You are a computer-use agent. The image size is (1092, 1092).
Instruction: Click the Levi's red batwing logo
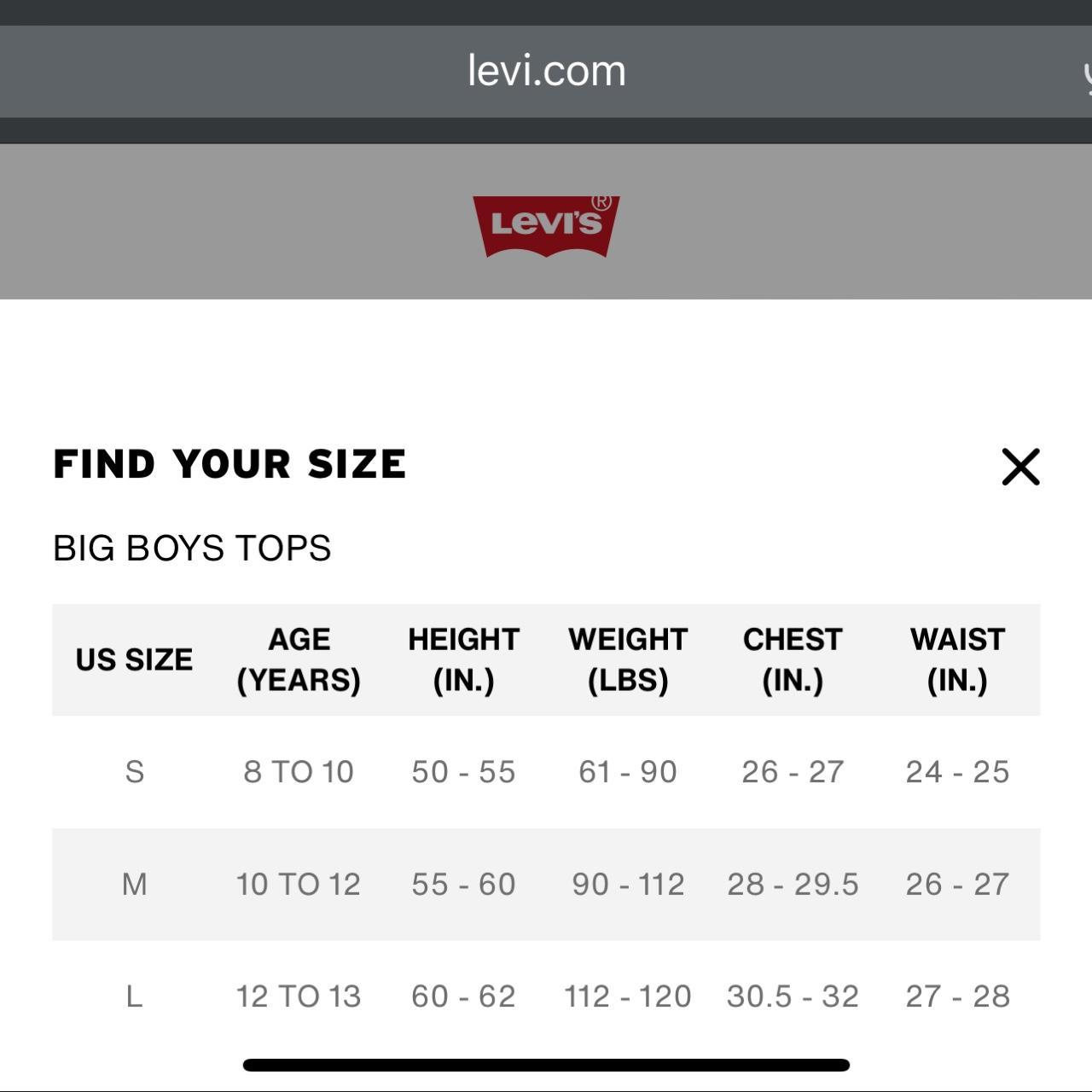546,226
